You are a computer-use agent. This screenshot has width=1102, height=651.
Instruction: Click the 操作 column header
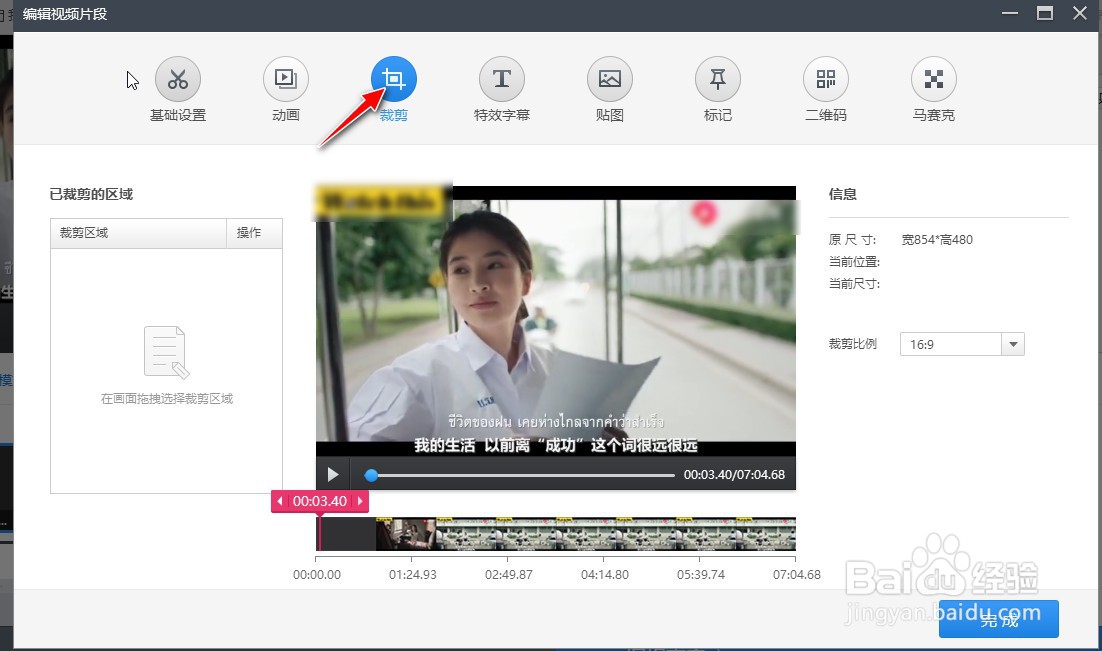click(x=254, y=233)
